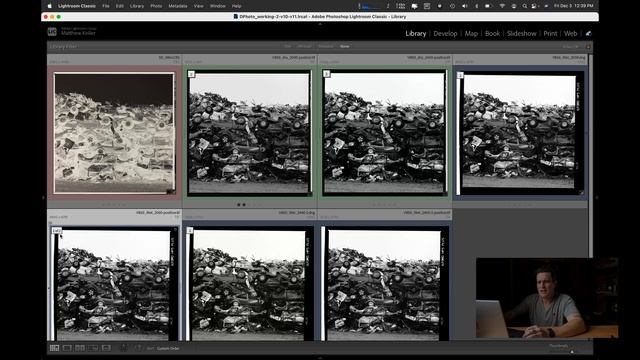Select the first thumbnail in the bottom row

click(x=114, y=284)
